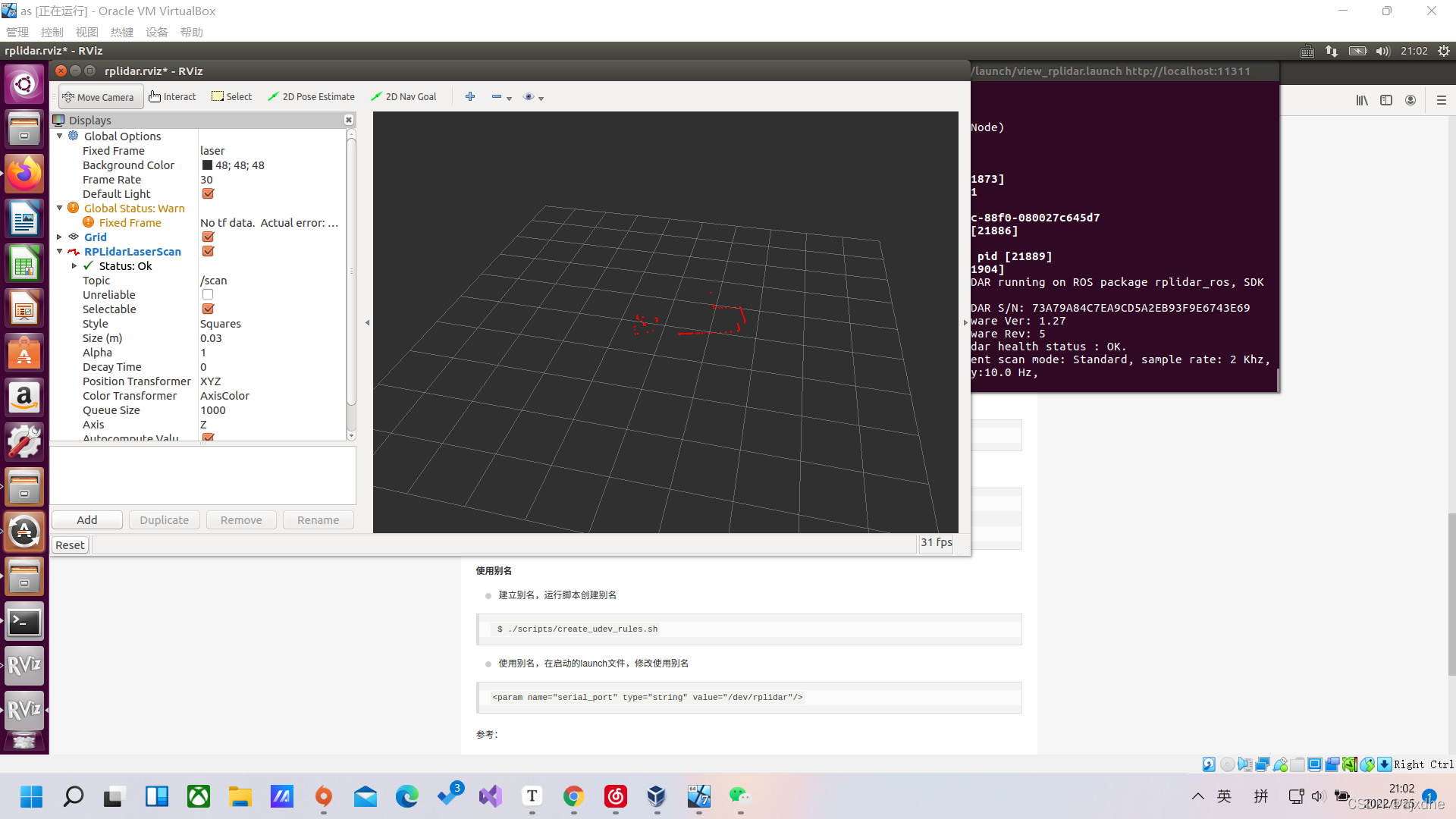
Task: Open the 设备 menu in VirtualBox
Action: tap(157, 32)
